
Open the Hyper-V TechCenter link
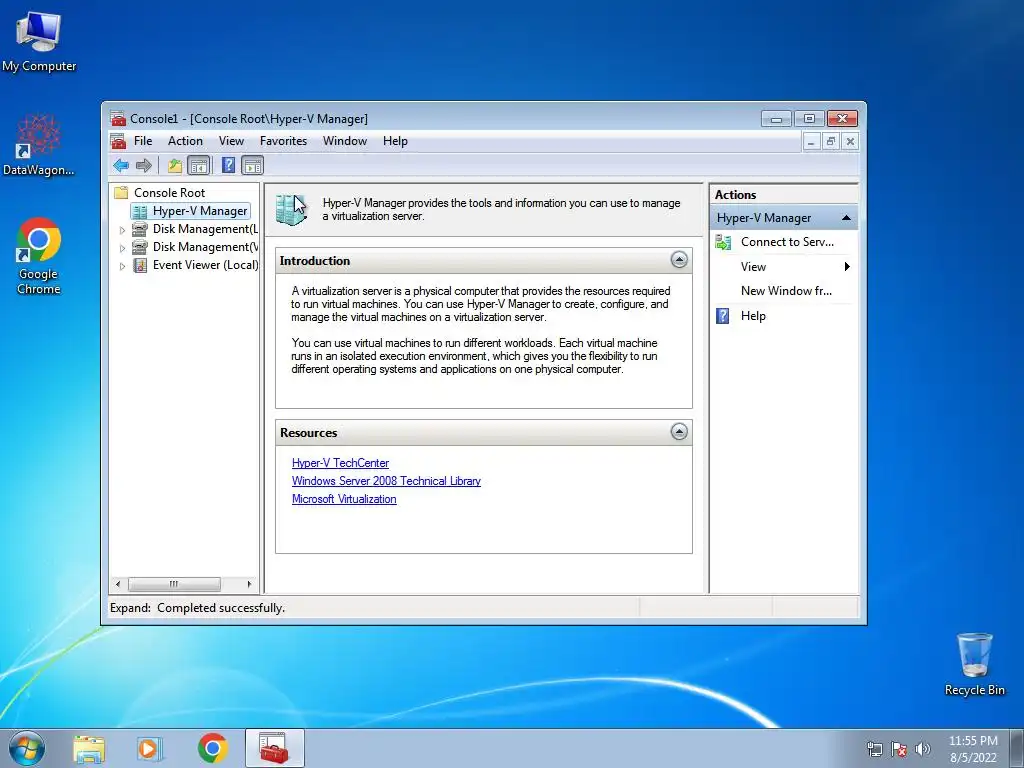340,463
